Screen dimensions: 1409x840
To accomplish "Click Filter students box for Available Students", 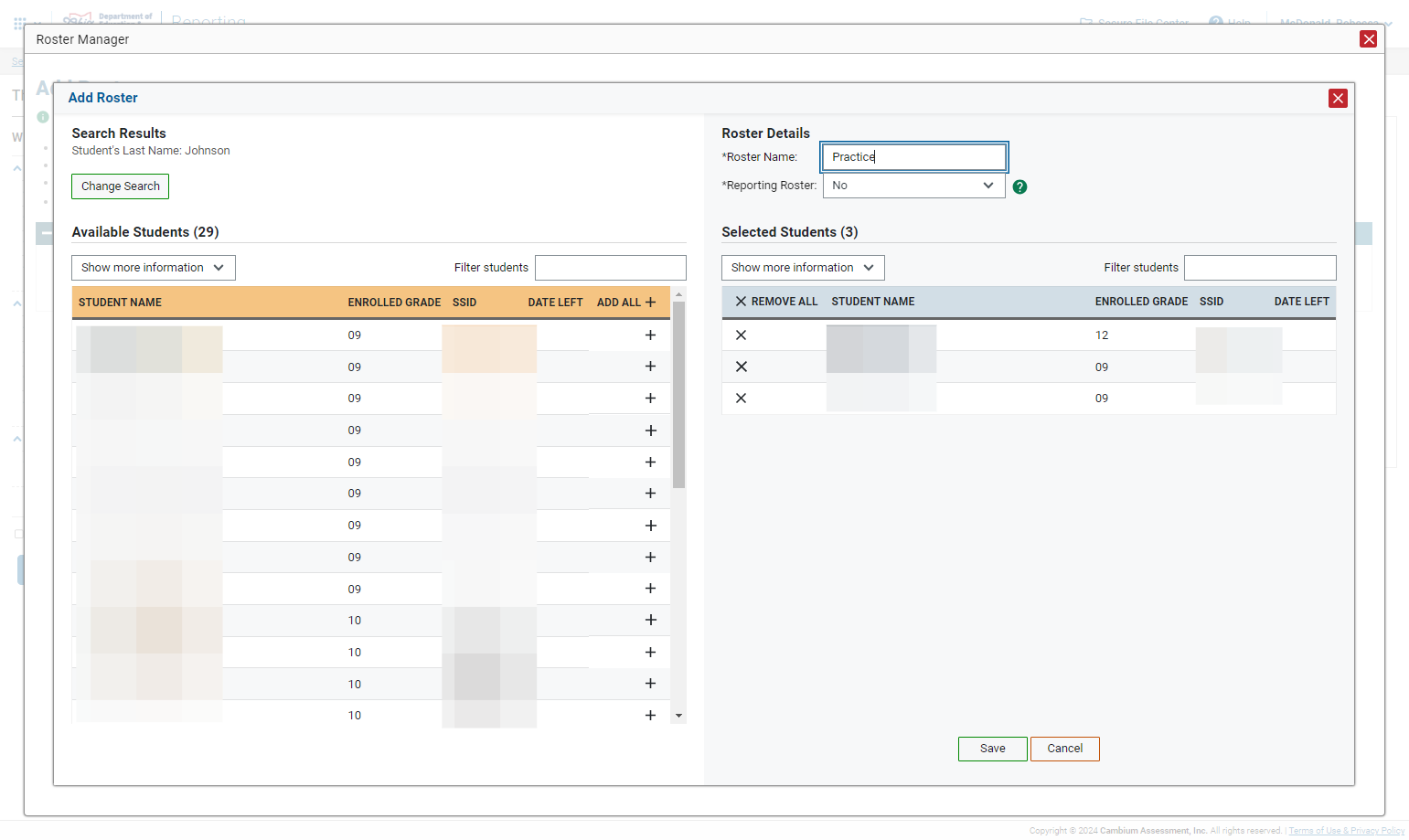I will click(x=611, y=268).
